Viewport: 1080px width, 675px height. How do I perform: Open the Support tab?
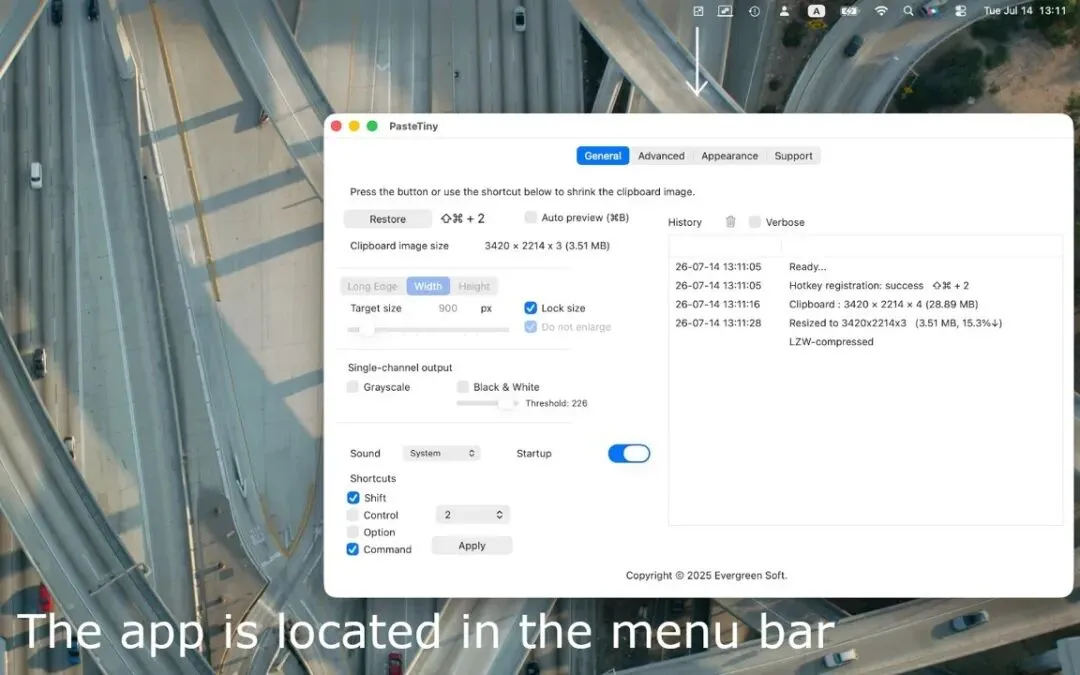pyautogui.click(x=793, y=156)
